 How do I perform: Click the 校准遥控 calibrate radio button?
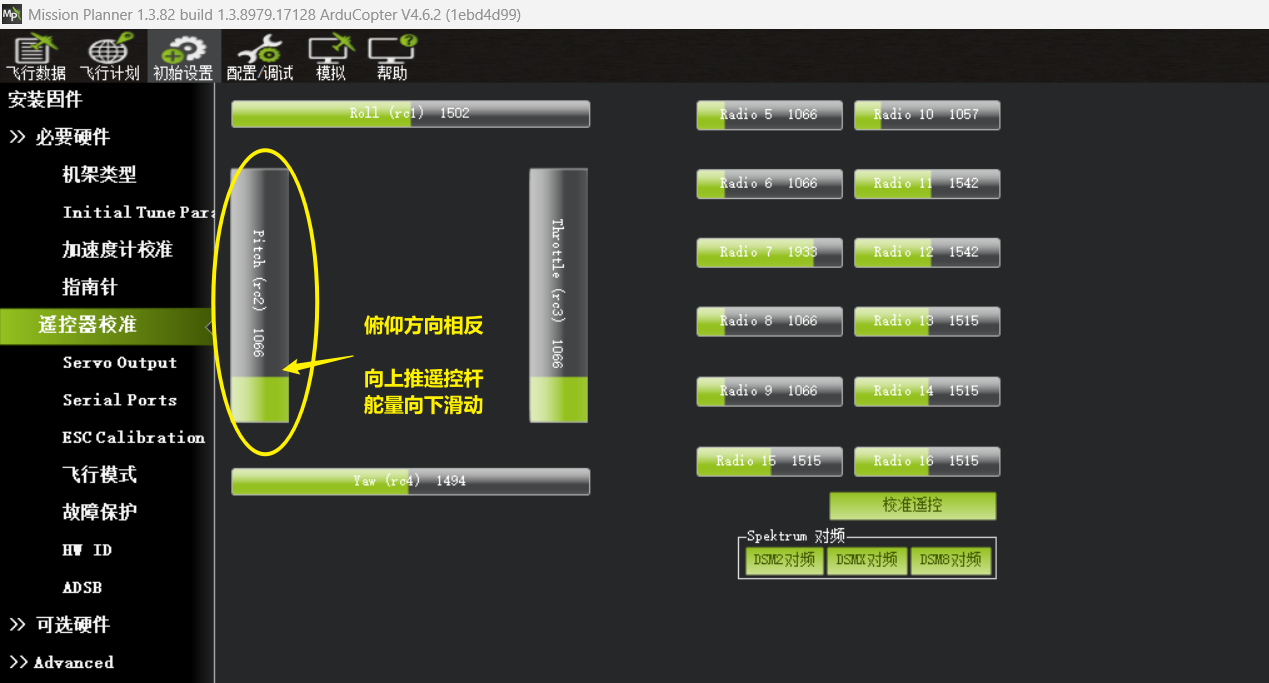[912, 506]
